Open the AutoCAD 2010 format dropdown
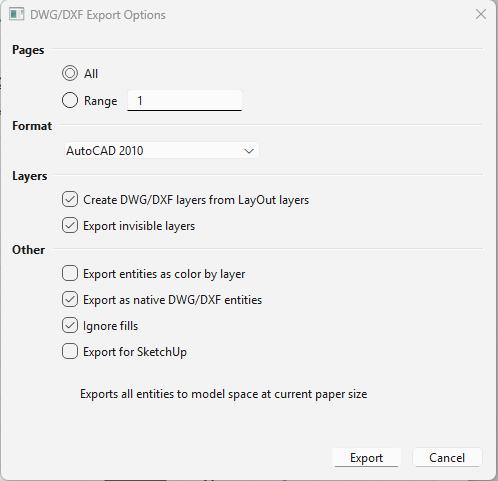 coord(161,151)
